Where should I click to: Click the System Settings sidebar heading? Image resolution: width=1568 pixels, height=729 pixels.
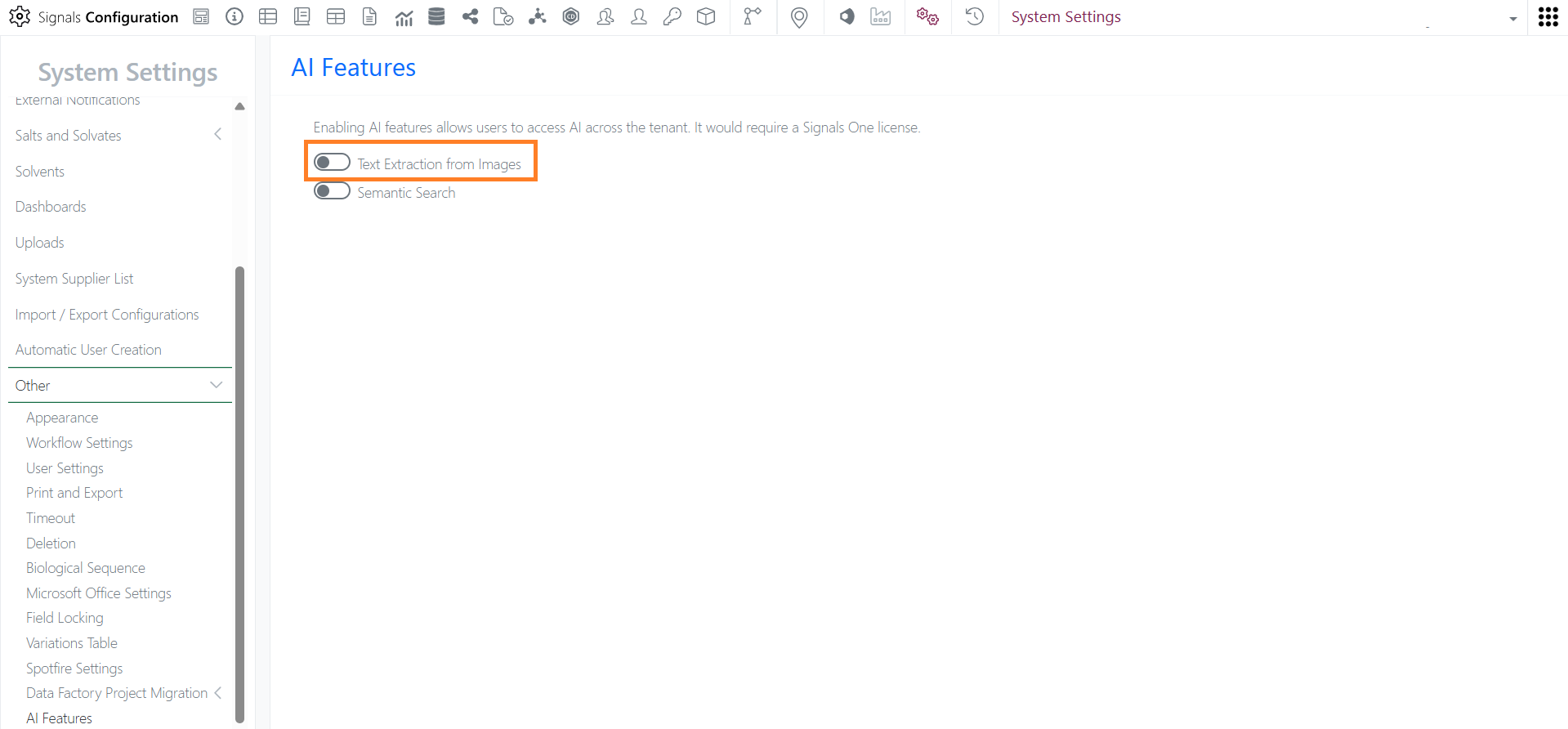[x=127, y=73]
